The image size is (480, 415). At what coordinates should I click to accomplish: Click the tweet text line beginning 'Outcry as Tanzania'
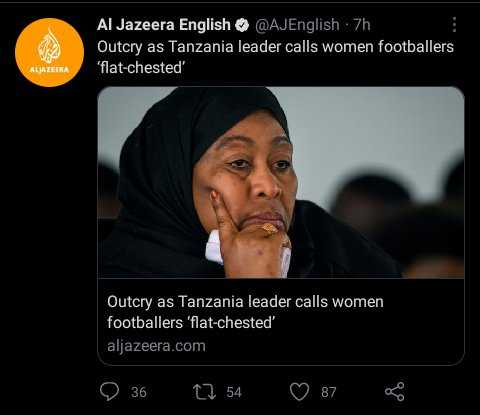point(275,47)
